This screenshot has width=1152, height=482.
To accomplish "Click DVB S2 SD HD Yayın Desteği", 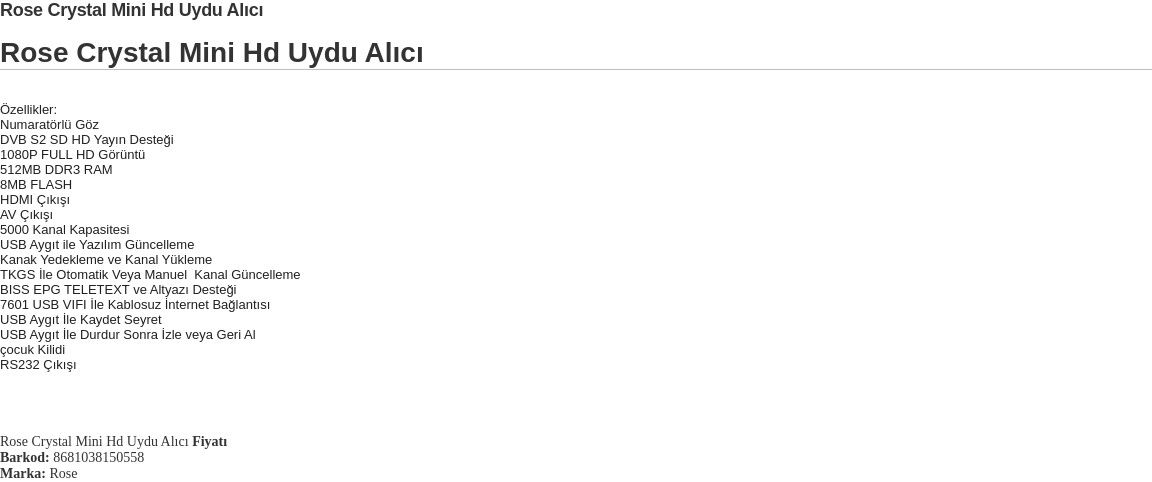I will (x=87, y=140).
